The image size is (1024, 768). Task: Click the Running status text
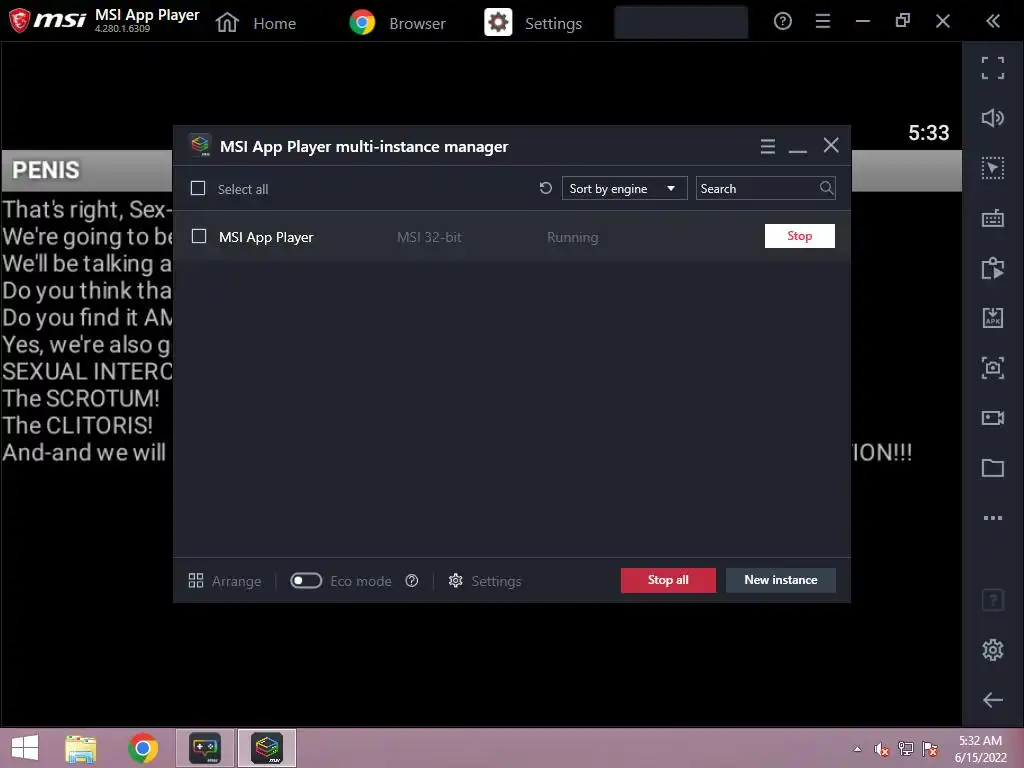(573, 237)
